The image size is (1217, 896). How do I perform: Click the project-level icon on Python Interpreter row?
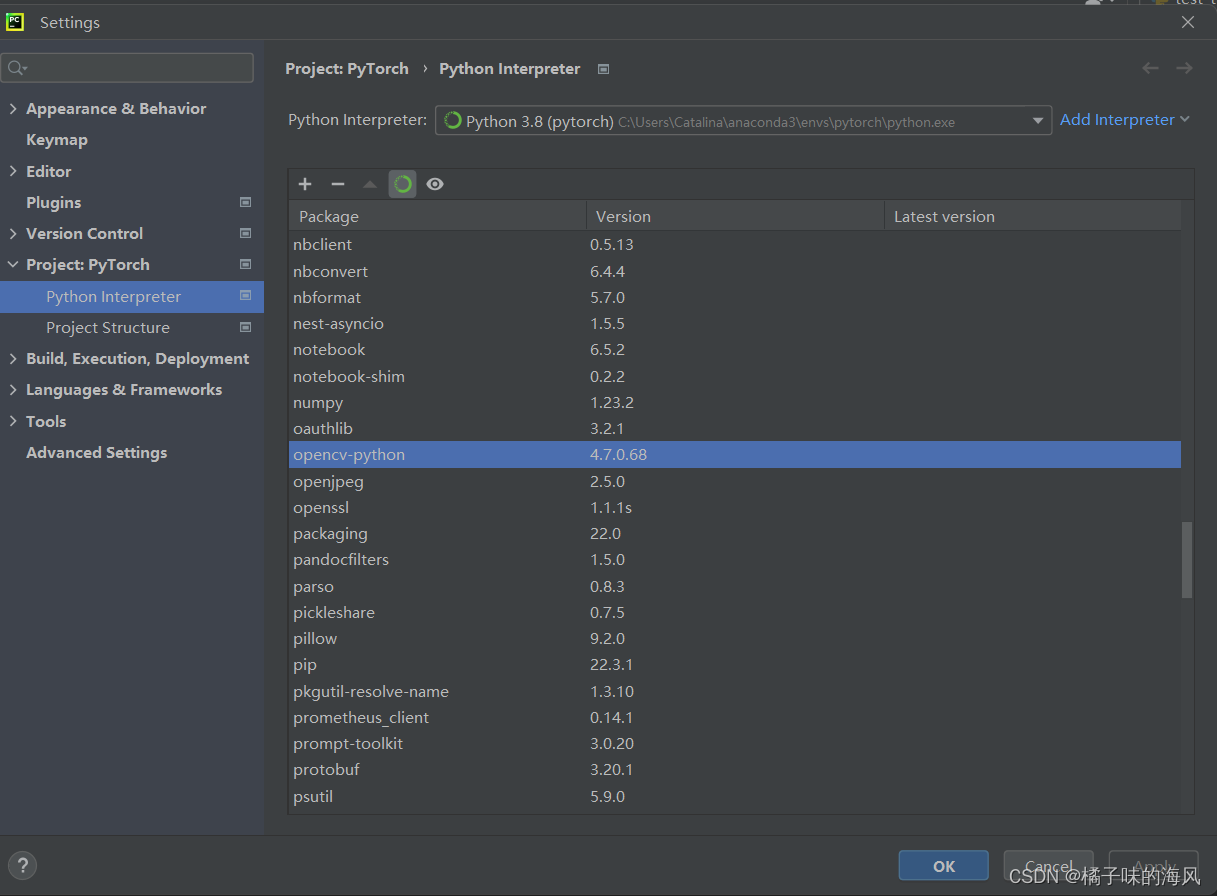[x=246, y=296]
